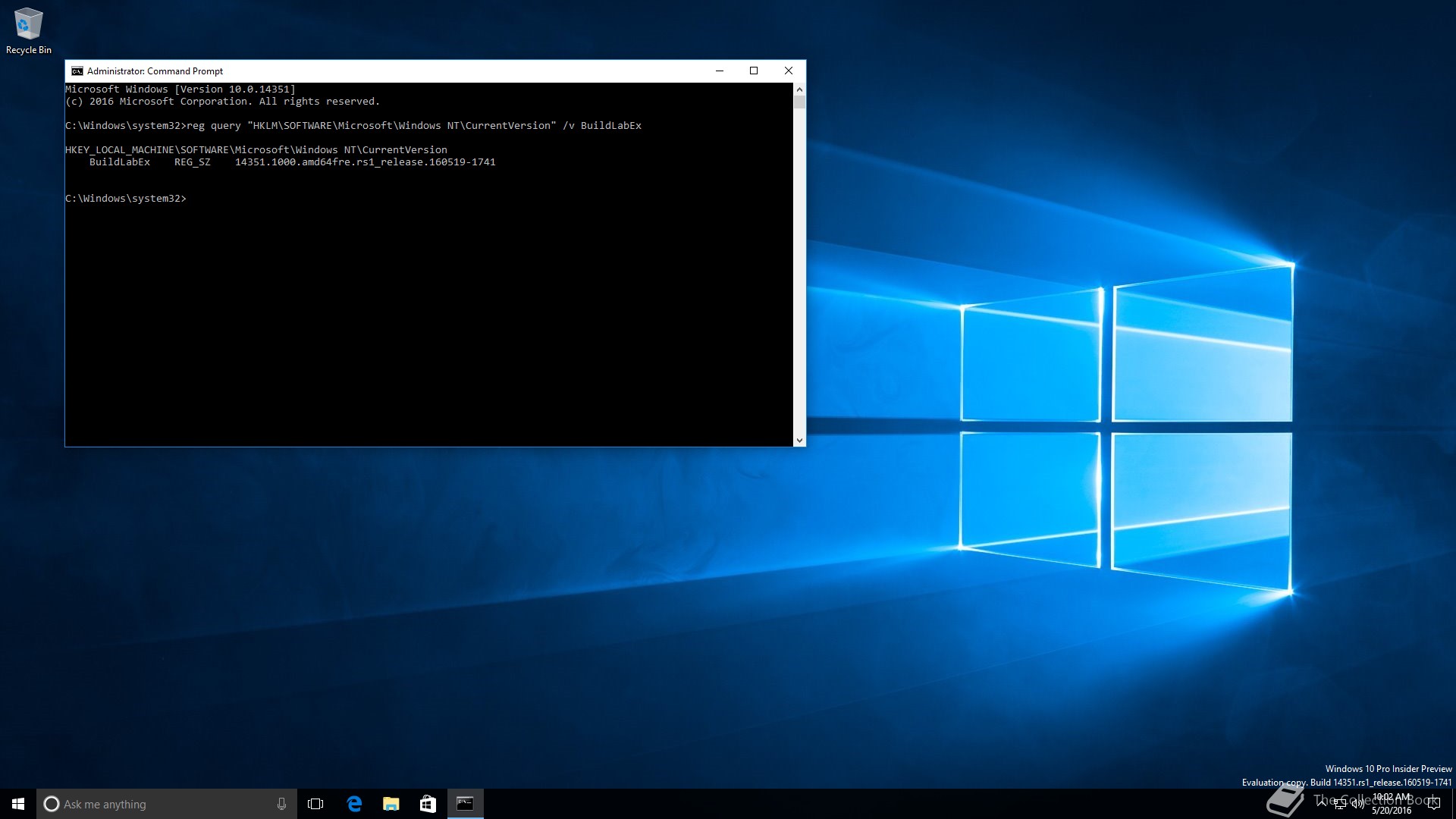1456x819 pixels.
Task: Launch Microsoft Edge from the taskbar
Action: coord(354,804)
